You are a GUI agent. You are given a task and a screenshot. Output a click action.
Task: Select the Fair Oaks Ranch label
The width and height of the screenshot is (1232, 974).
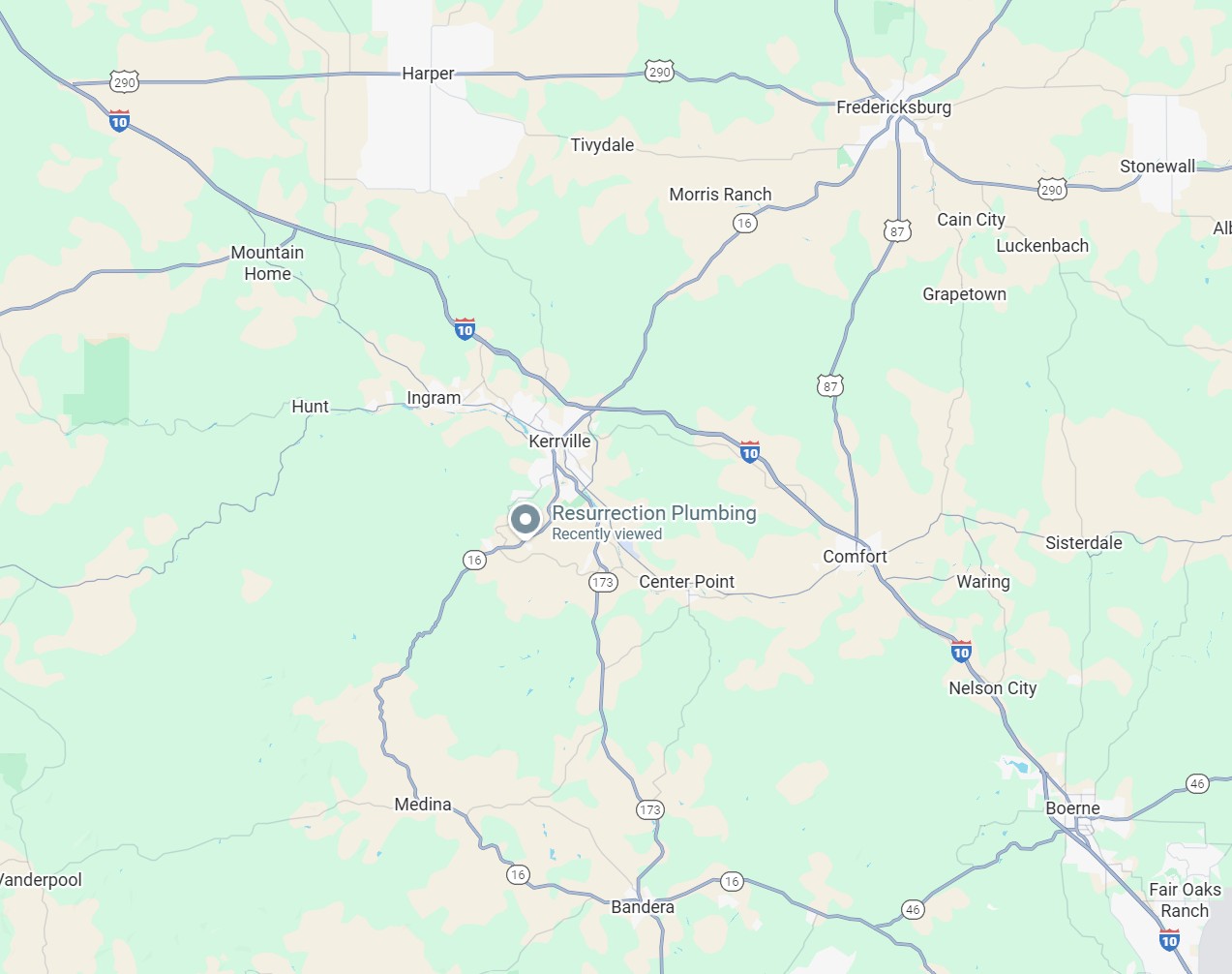click(x=1185, y=900)
